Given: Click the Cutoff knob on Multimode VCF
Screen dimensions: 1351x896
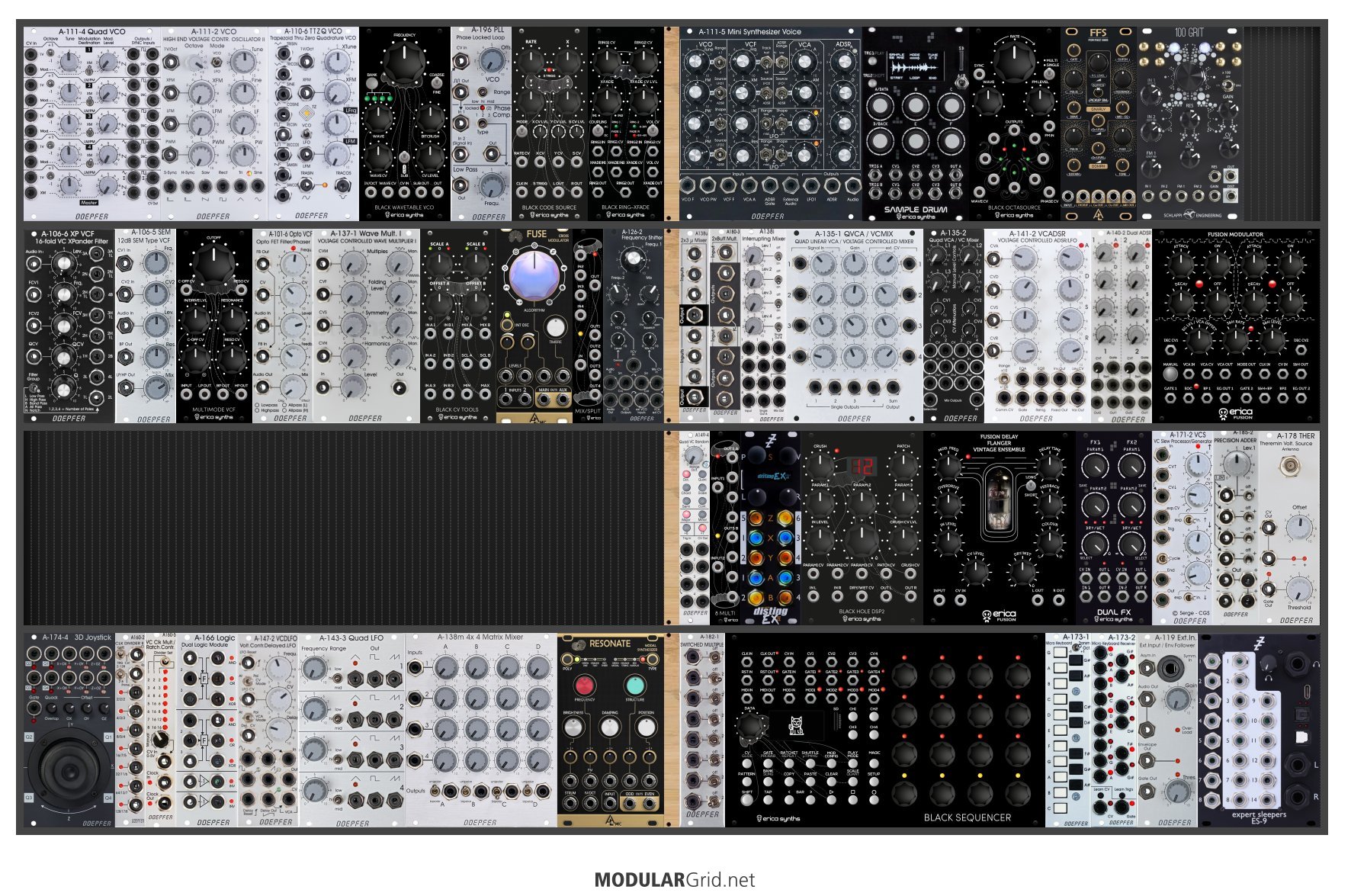Looking at the screenshot, I should tap(213, 264).
